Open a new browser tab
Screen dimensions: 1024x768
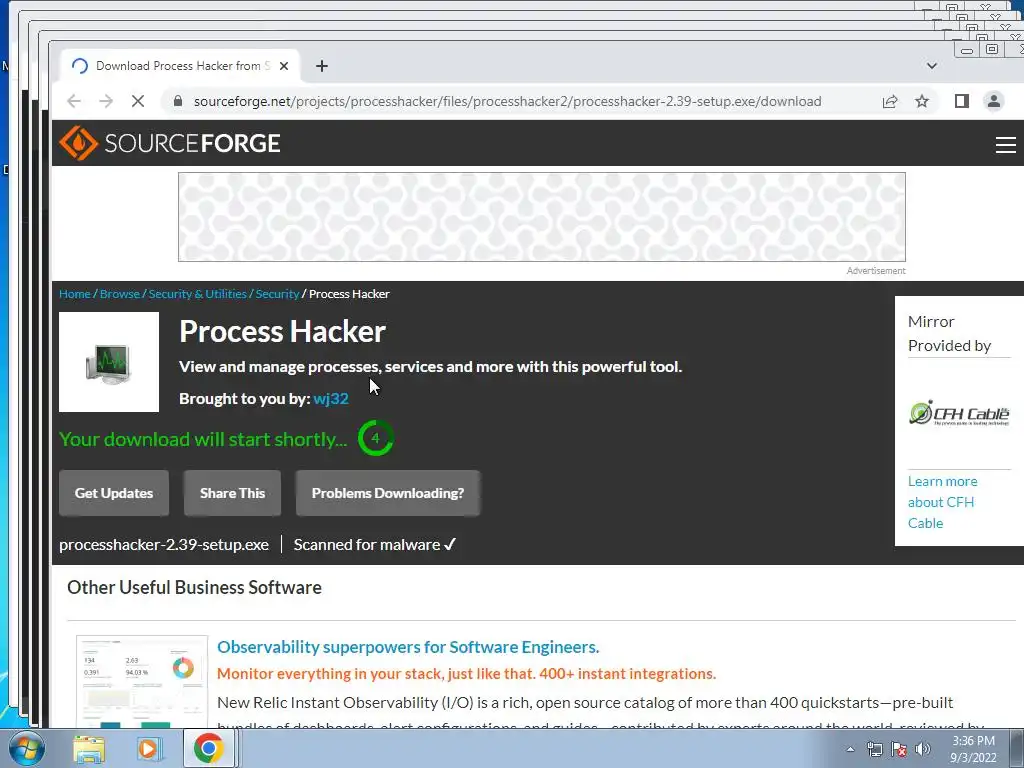pyautogui.click(x=321, y=66)
